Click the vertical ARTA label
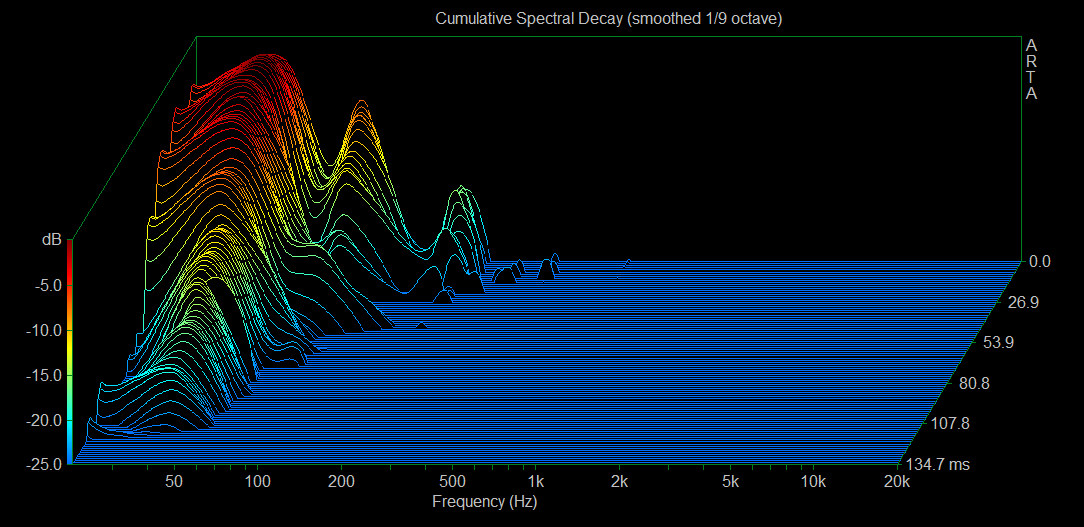Viewport: 1084px width, 527px height. point(1031,70)
